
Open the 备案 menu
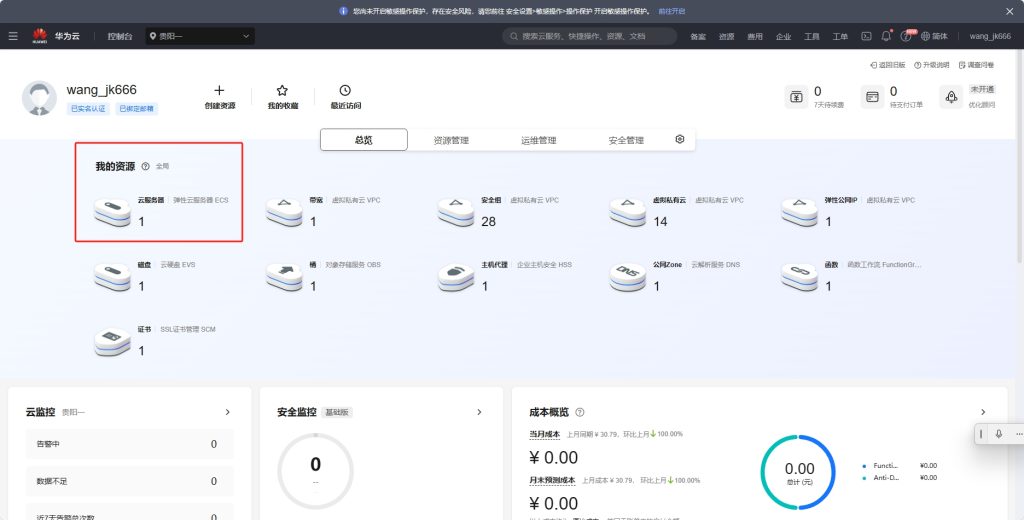tap(698, 37)
